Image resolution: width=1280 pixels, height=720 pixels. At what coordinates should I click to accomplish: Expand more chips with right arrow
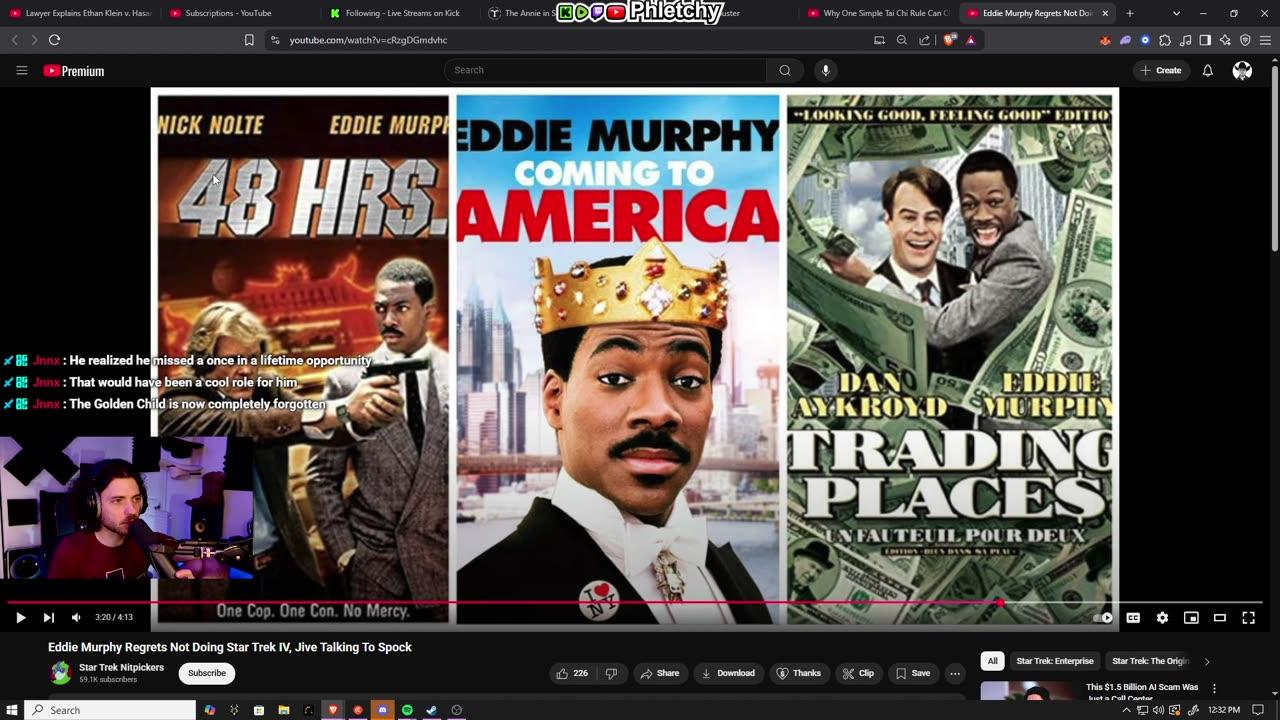coord(1206,661)
